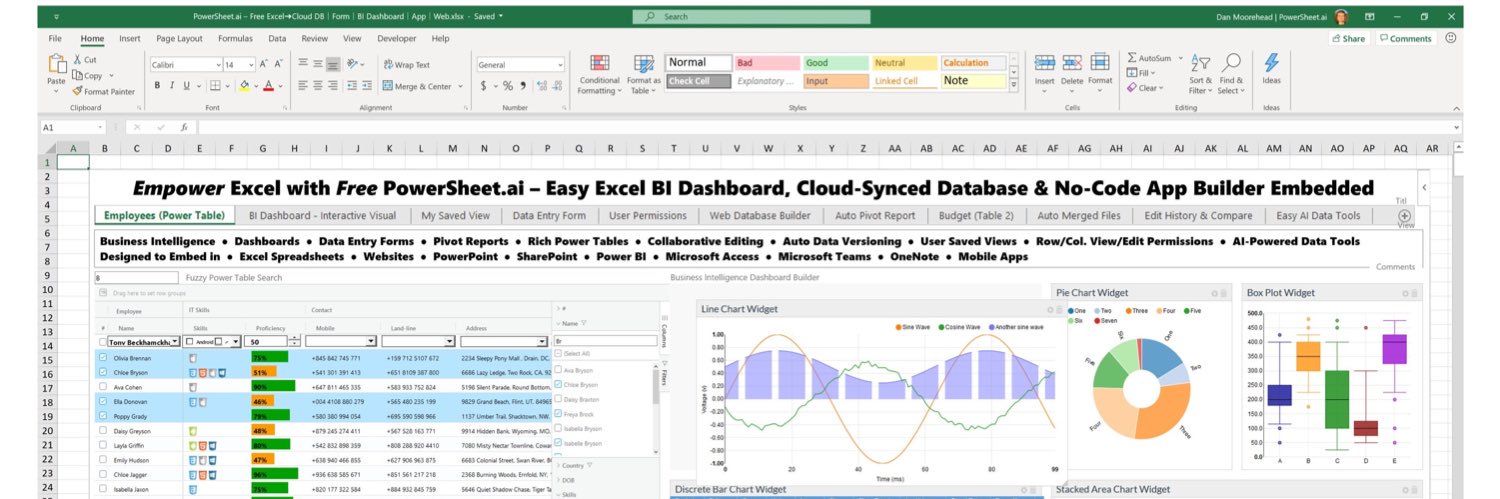Toggle checkbox for Olivia Brennan row
Screen dimensions: 1500x499
coord(103,357)
